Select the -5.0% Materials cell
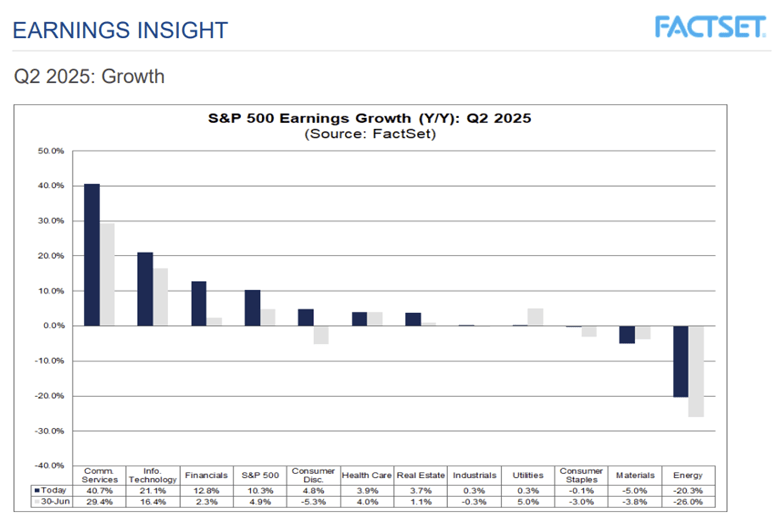780x523 pixels. point(635,491)
